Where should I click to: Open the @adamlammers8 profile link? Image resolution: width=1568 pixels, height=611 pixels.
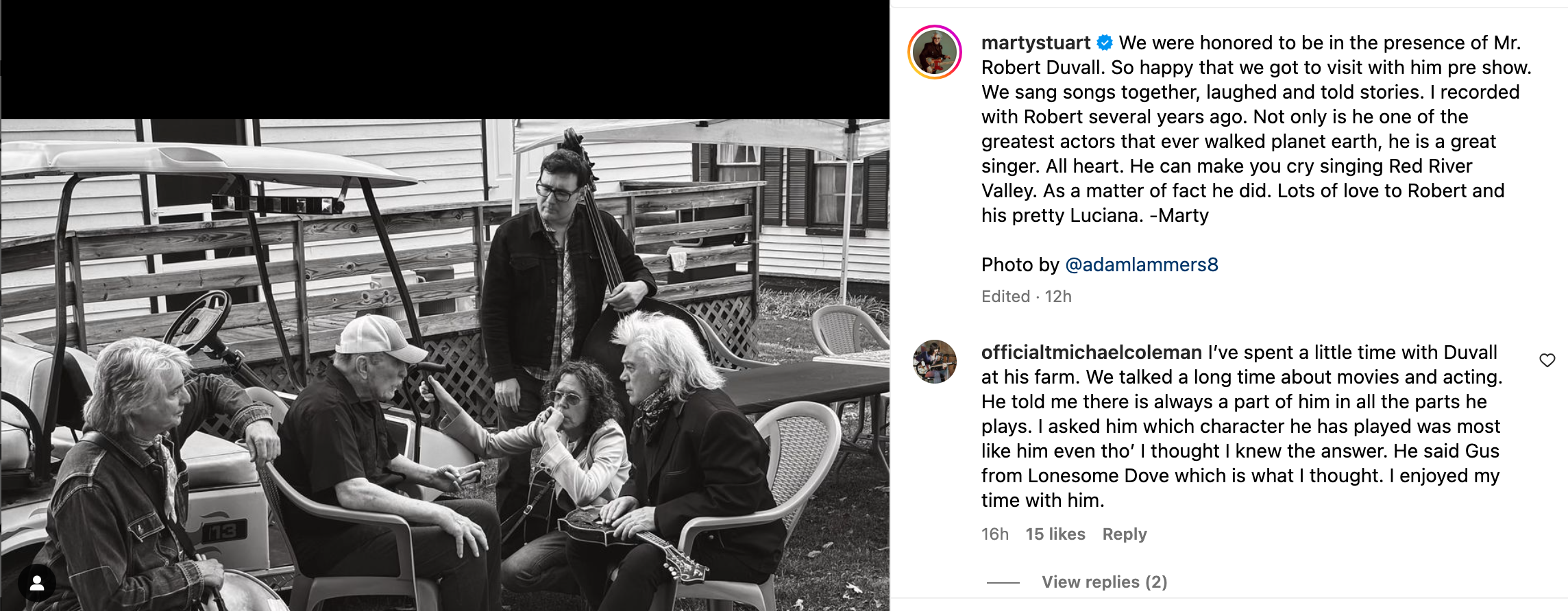point(1142,265)
